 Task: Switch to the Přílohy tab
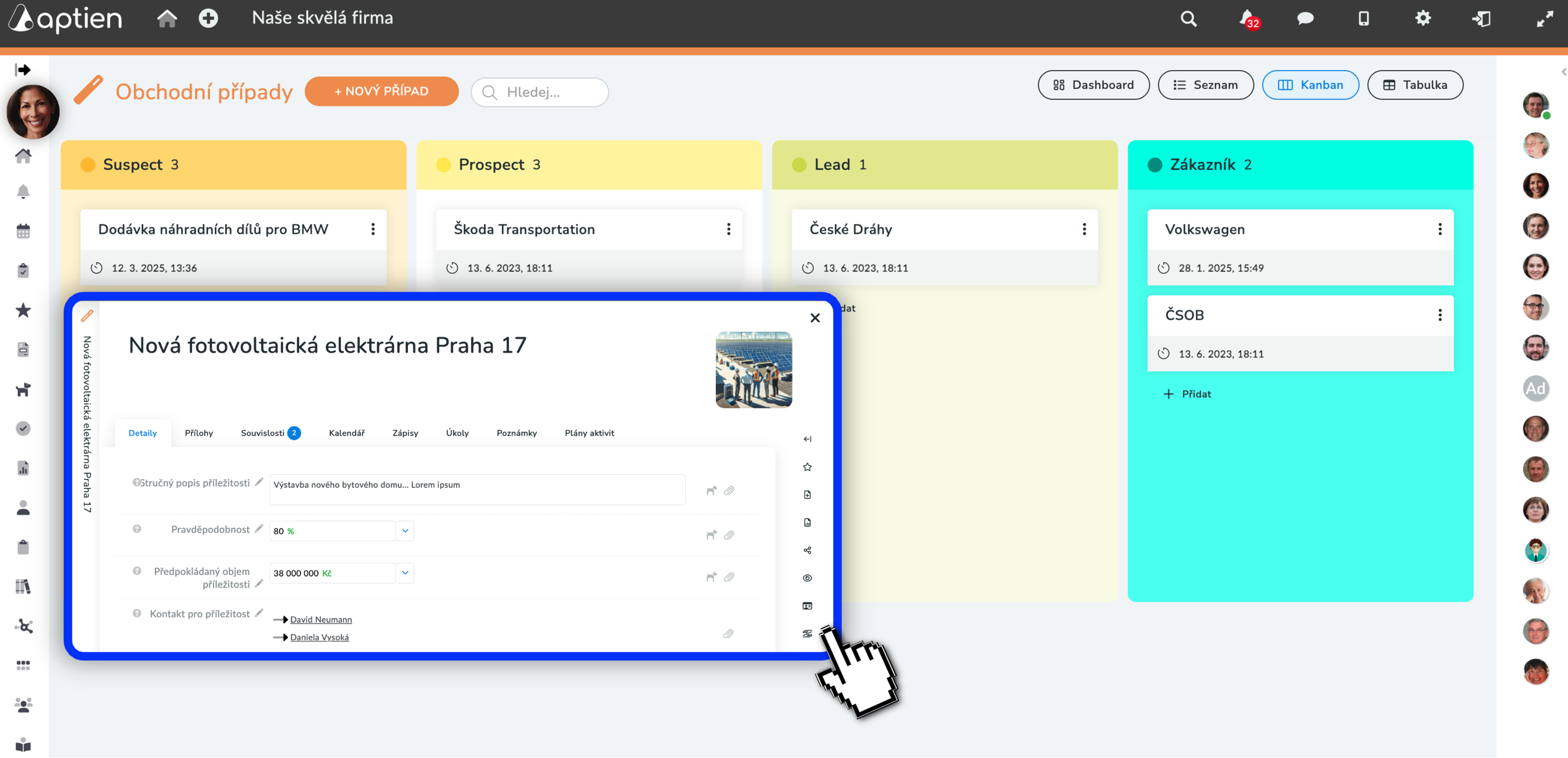(199, 433)
